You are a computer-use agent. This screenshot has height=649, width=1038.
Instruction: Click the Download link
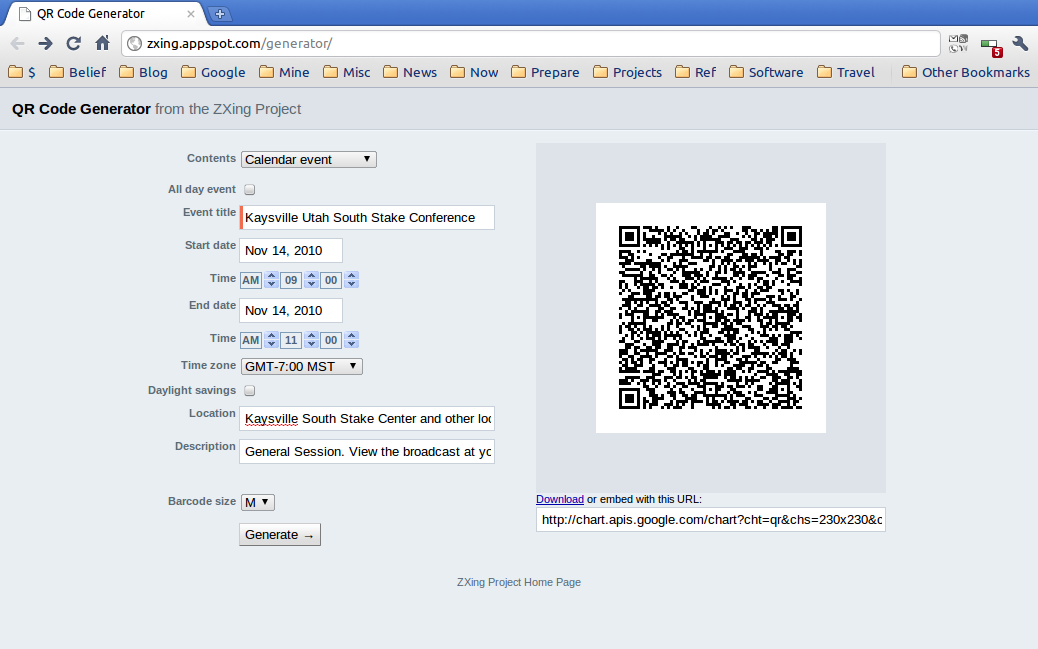(x=560, y=499)
